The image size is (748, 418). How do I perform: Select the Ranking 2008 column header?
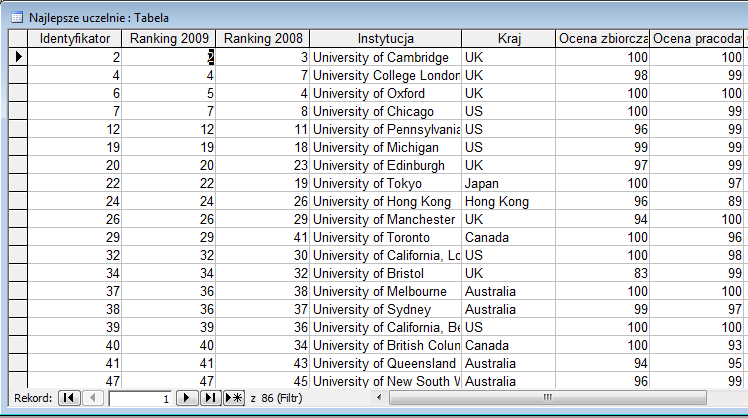(x=263, y=39)
